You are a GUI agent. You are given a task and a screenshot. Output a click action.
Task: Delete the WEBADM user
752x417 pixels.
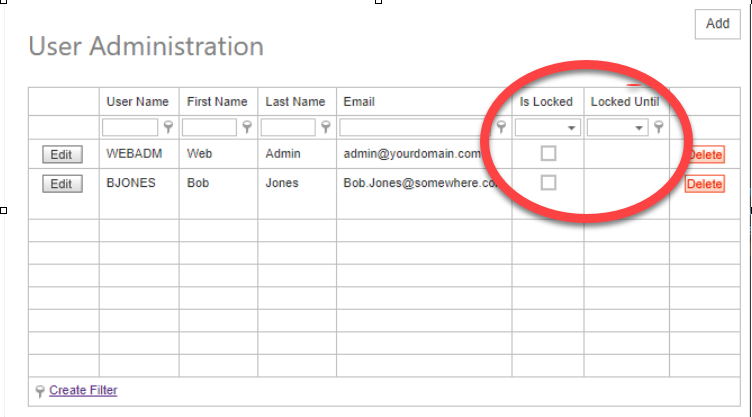click(704, 155)
